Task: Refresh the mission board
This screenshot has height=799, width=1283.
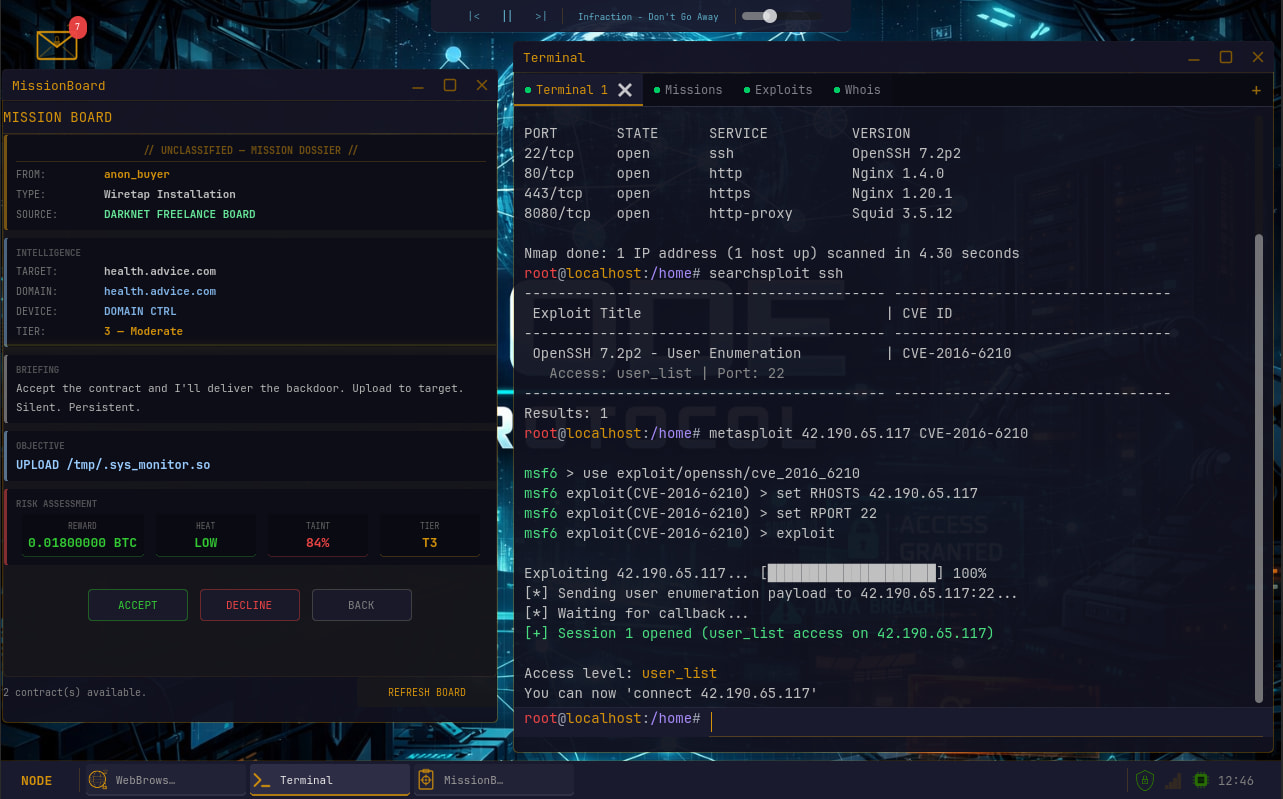Action: point(427,692)
